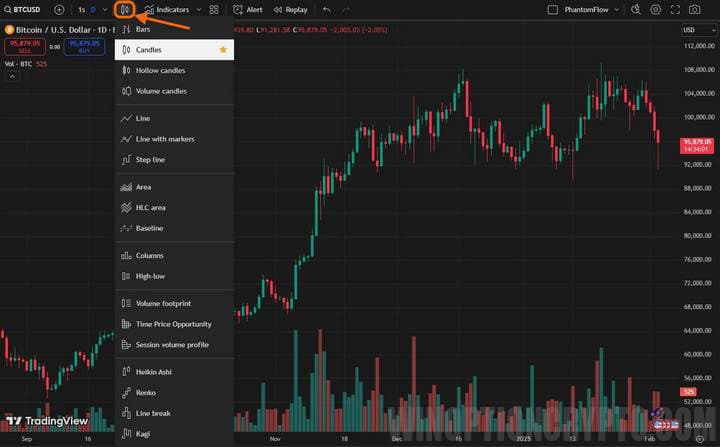This screenshot has height=447, width=720.
Task: Click the chart type candles icon in toolbar
Action: tap(125, 10)
